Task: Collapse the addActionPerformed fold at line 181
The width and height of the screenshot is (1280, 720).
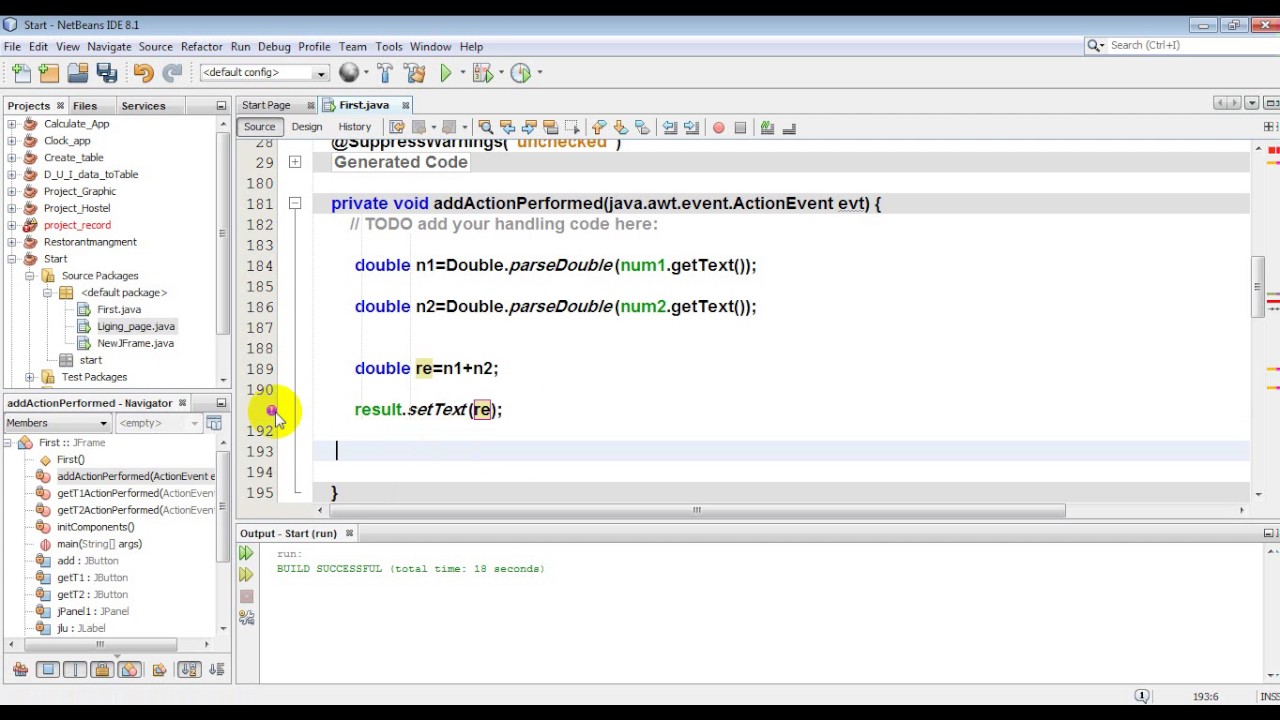Action: pyautogui.click(x=295, y=203)
